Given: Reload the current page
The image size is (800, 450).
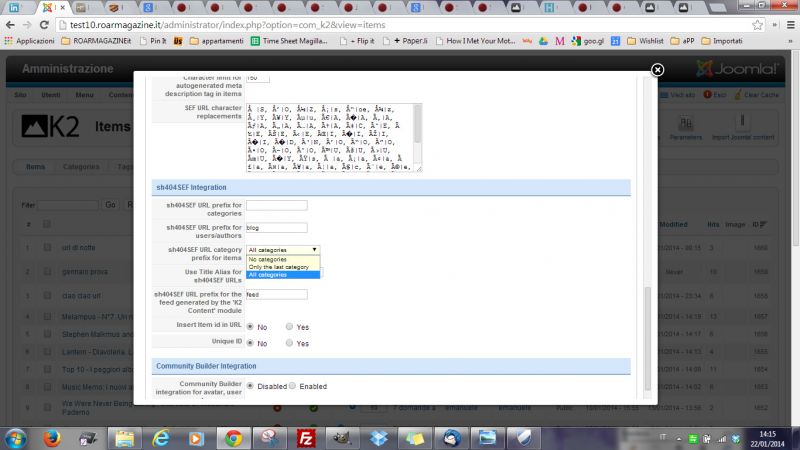Looking at the screenshot, I should [44, 24].
